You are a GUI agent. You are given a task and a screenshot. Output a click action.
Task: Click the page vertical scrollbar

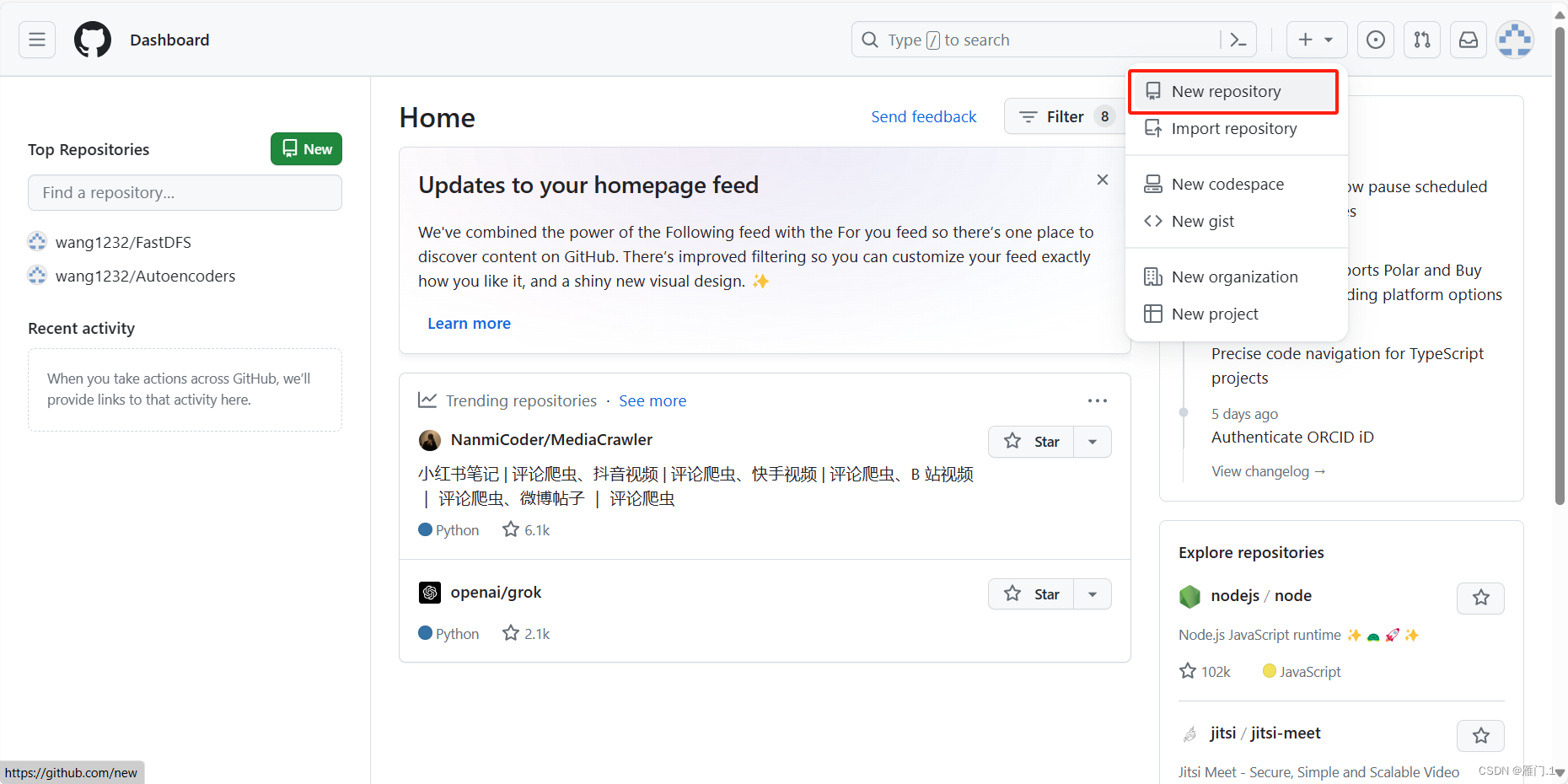click(1560, 266)
